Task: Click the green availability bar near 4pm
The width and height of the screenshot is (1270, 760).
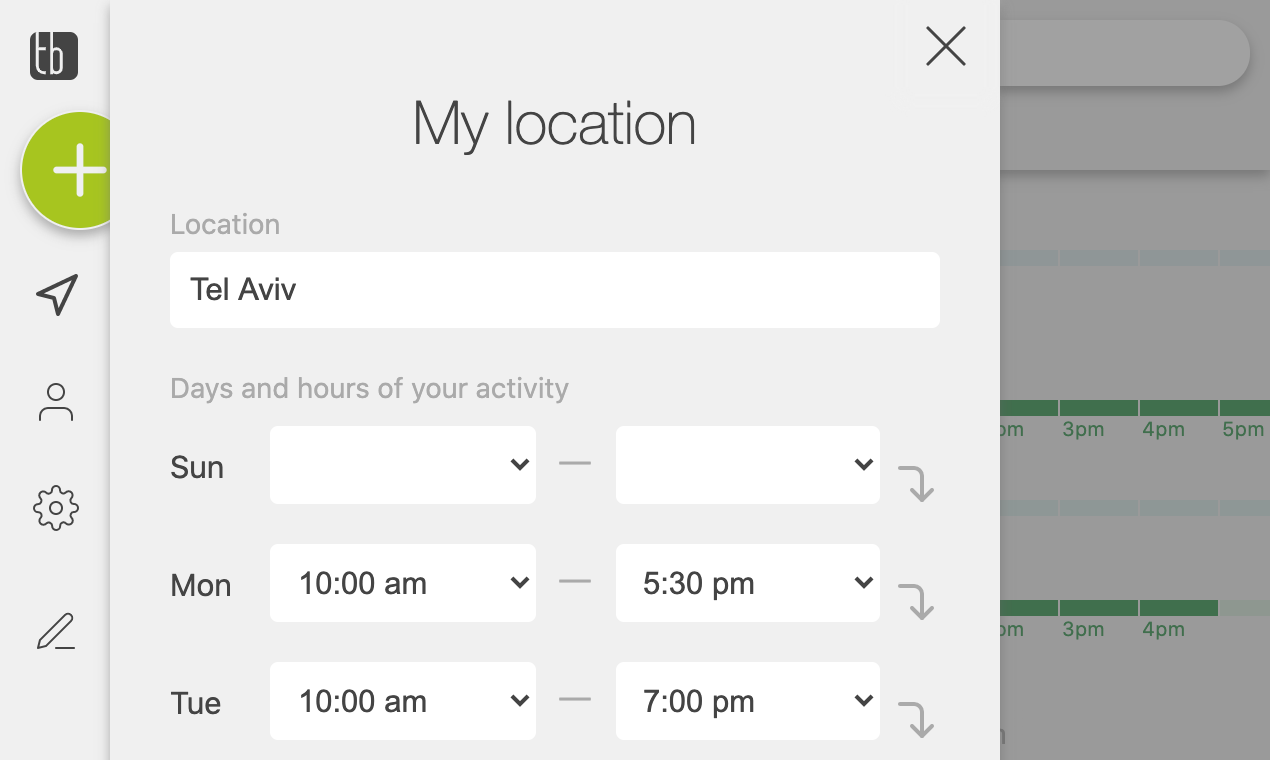Action: (x=1163, y=407)
